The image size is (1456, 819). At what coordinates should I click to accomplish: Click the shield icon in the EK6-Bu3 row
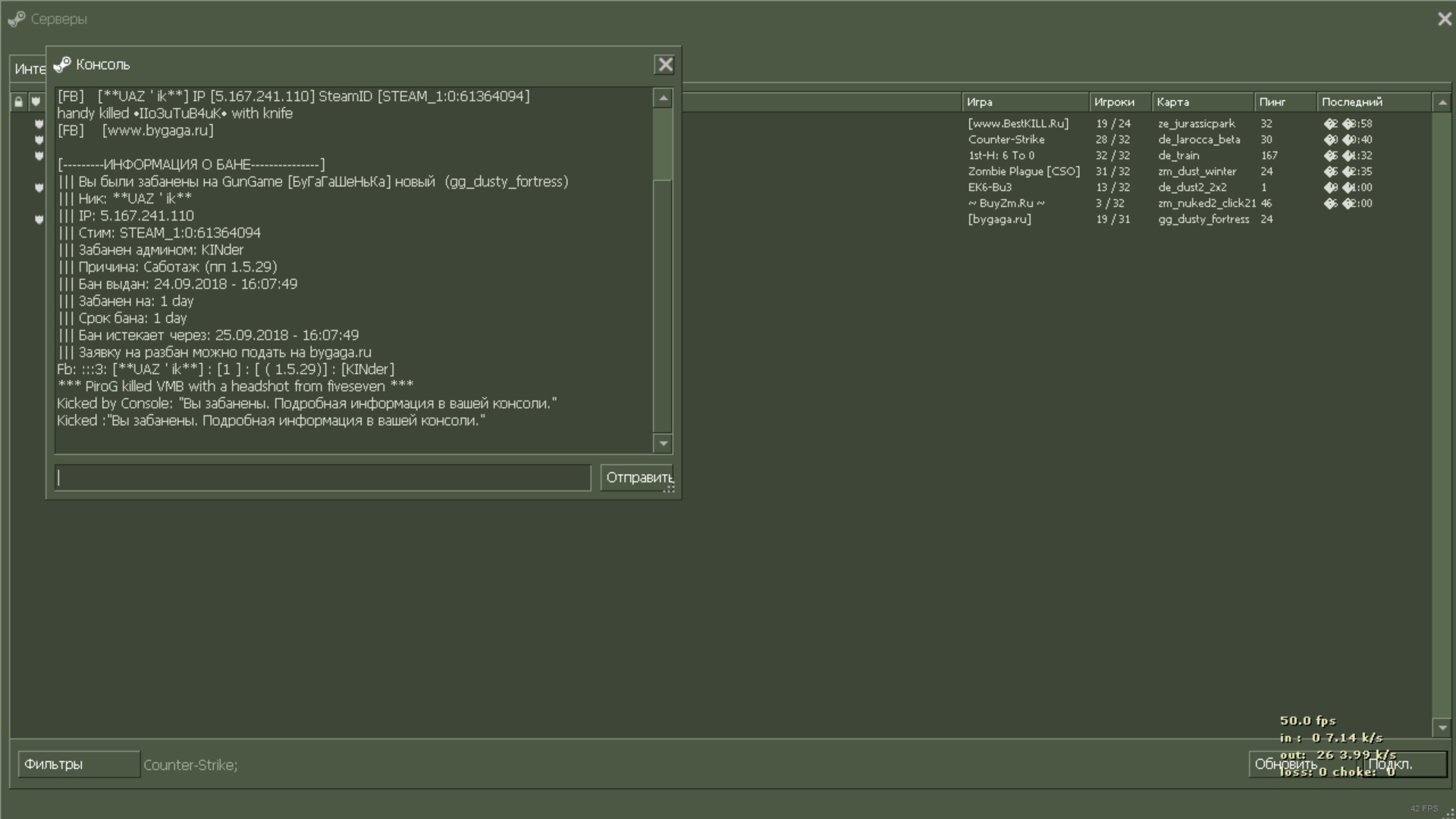pos(39,187)
